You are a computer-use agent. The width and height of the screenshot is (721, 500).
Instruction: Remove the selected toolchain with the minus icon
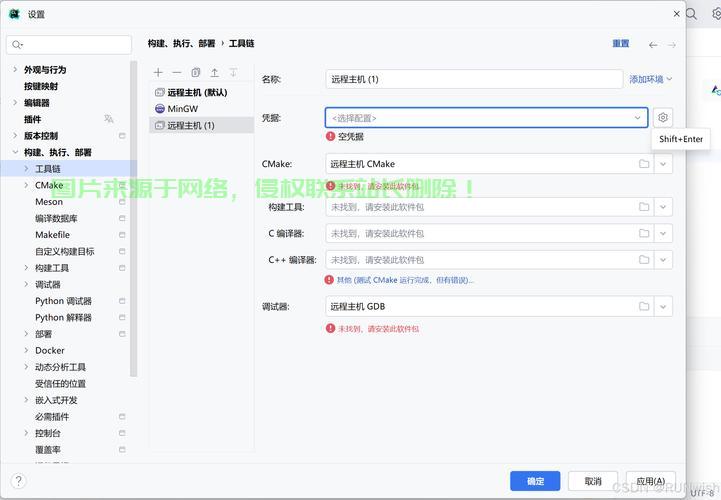tap(177, 73)
